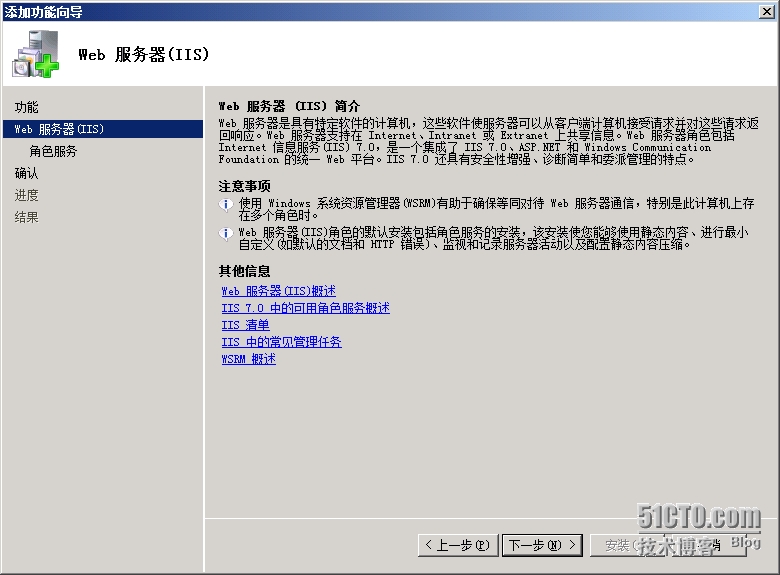Click the 注意事项 heading
780x575 pixels.
point(244,186)
